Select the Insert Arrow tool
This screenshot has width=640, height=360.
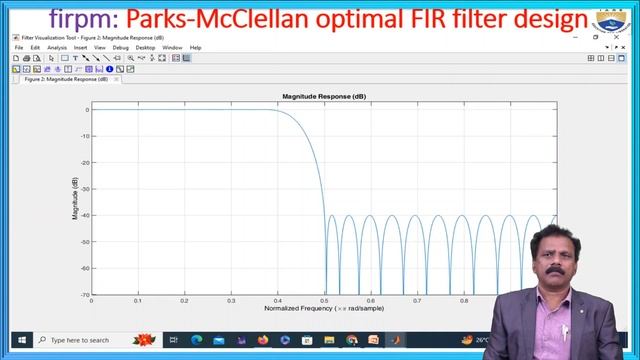96,58
